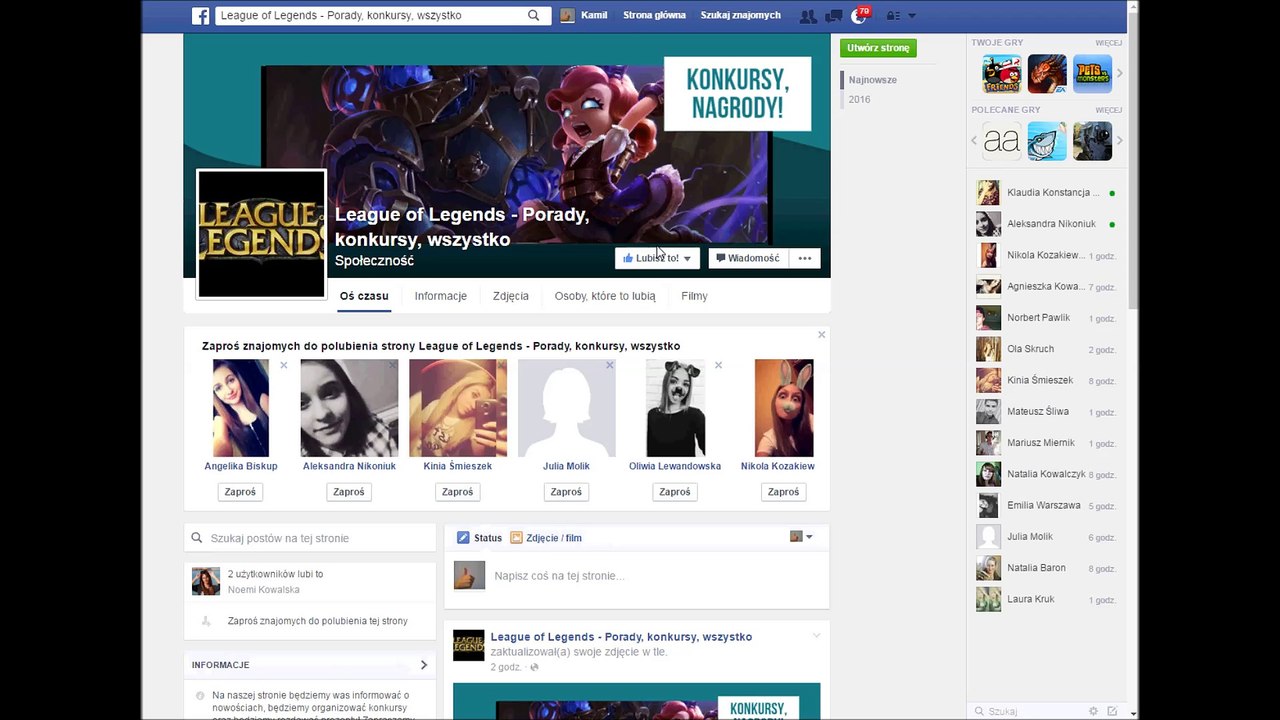Click the post author League of Legends avatar
The width and height of the screenshot is (1280, 720).
coord(469,645)
